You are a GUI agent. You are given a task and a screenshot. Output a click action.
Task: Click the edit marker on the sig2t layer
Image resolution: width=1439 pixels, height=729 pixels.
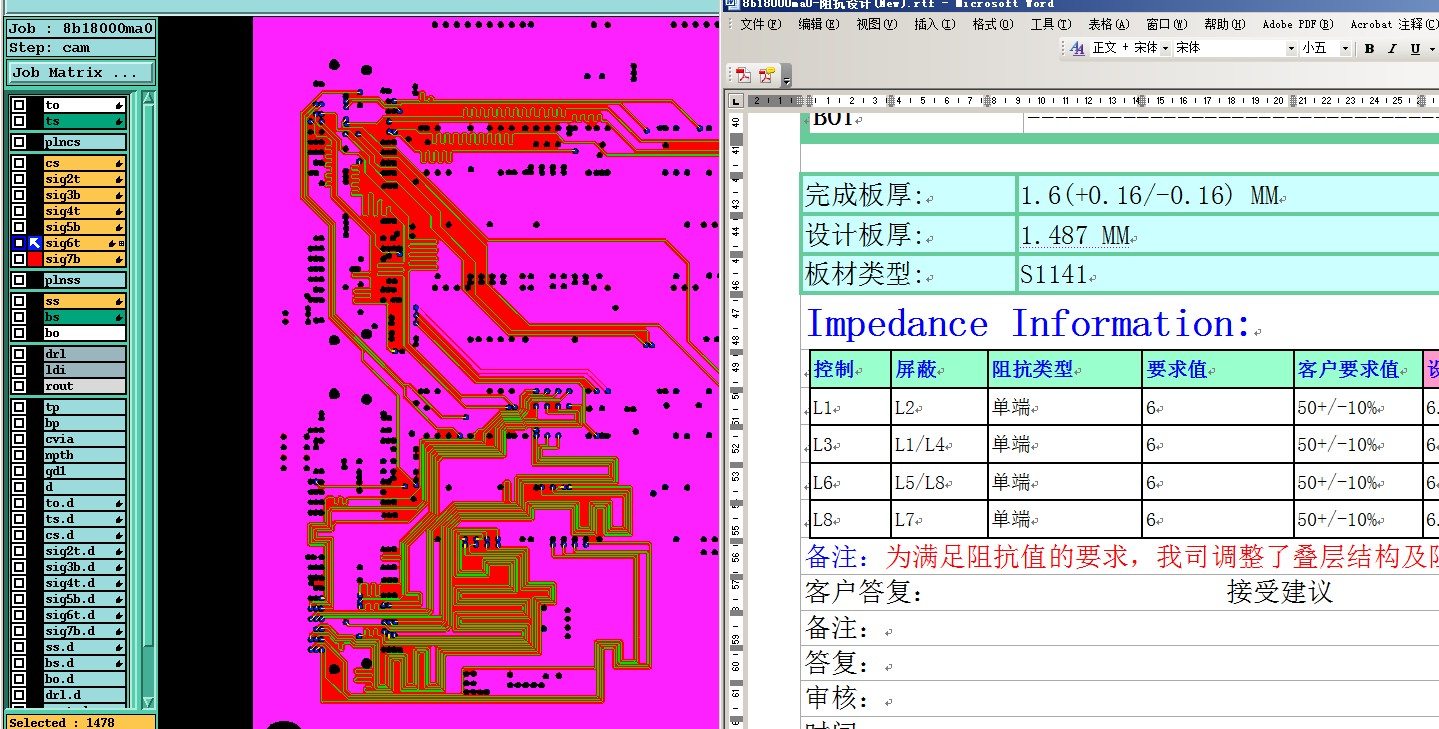pyautogui.click(x=119, y=179)
